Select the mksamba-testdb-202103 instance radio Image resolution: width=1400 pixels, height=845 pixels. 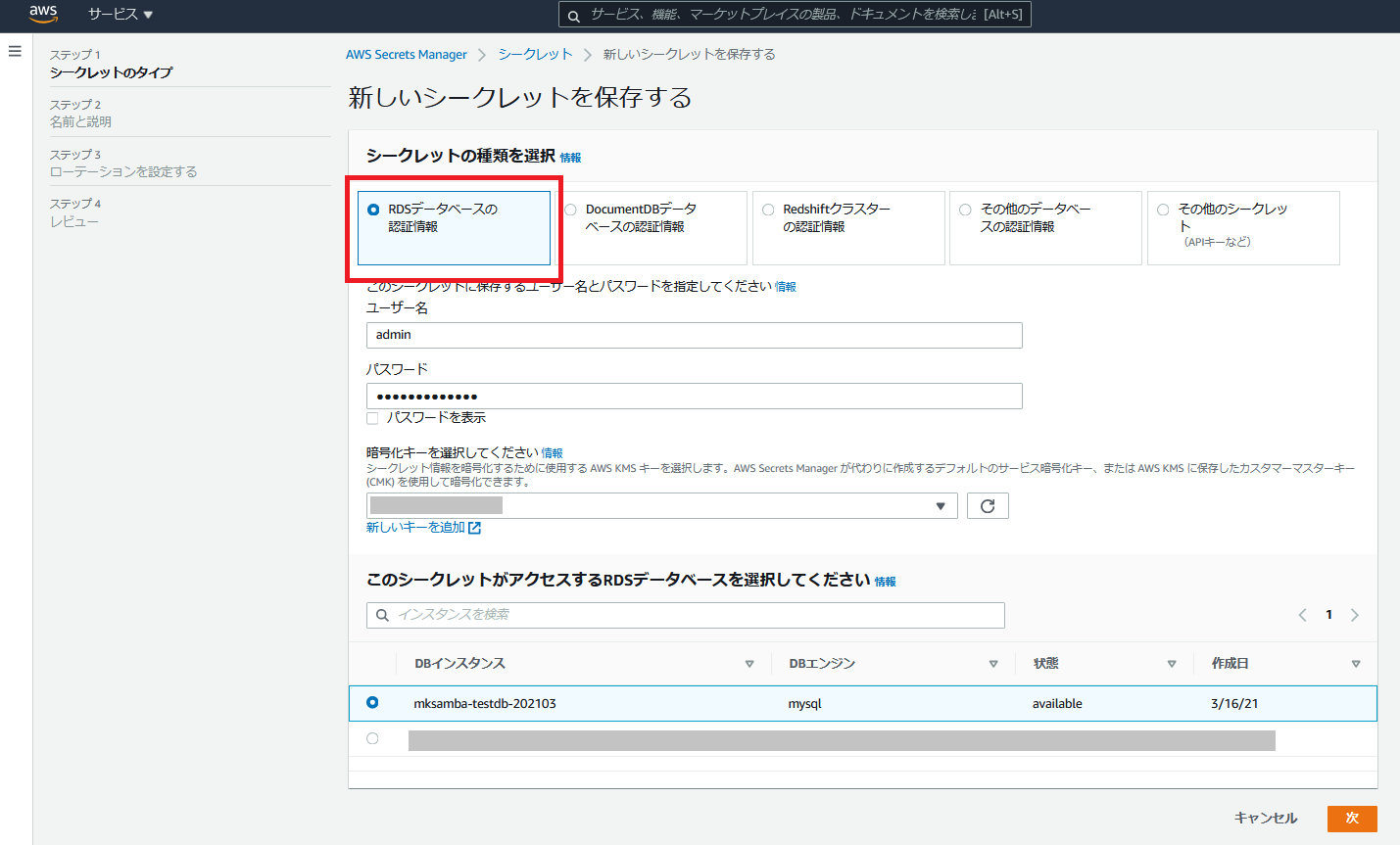pyautogui.click(x=372, y=702)
